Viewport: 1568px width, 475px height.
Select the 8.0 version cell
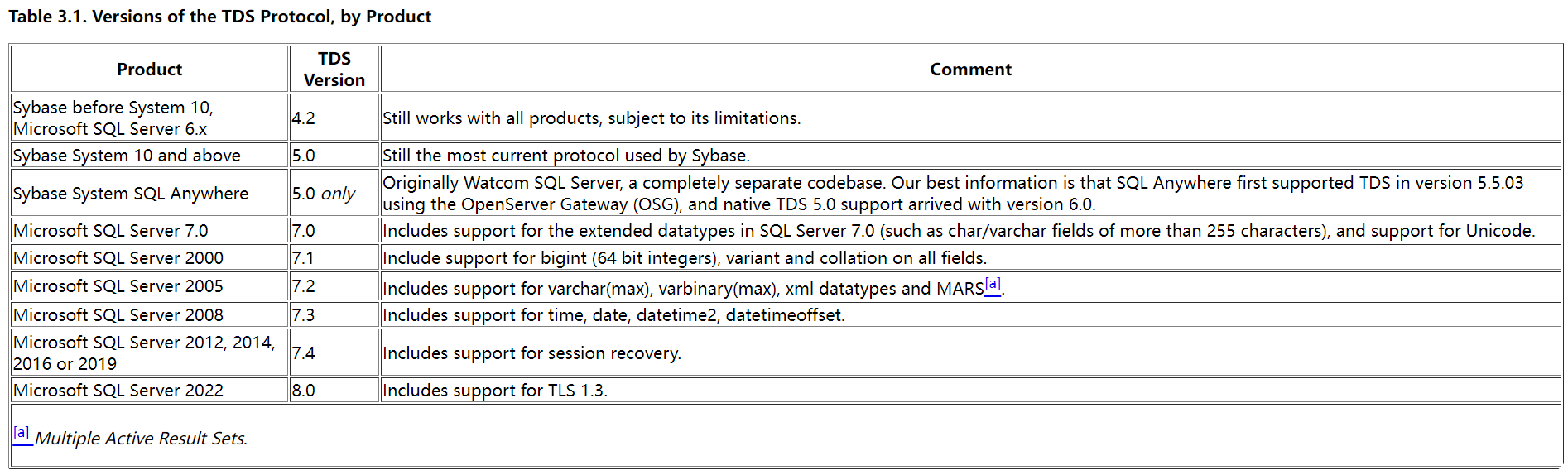click(x=334, y=391)
